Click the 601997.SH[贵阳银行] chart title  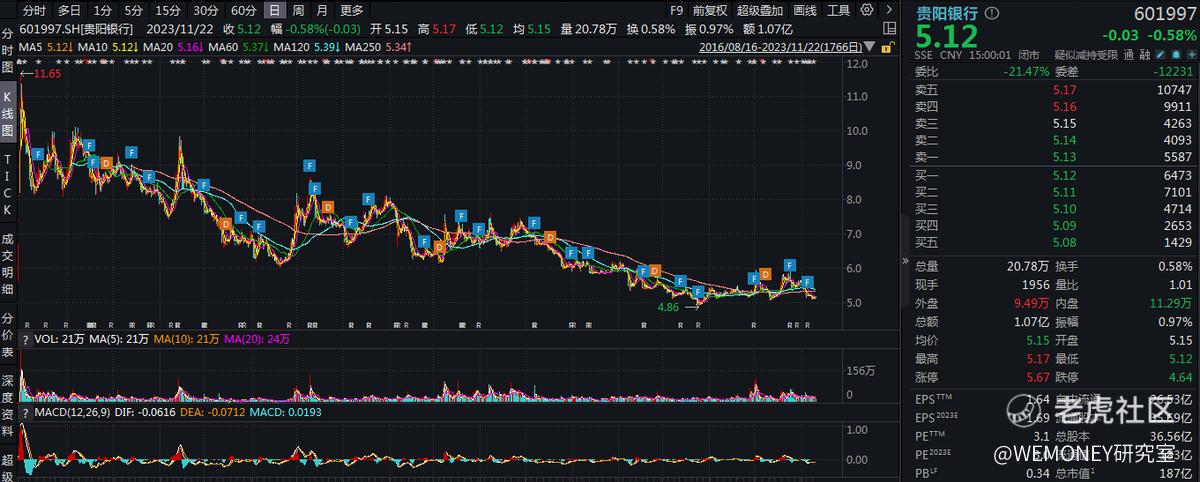click(77, 29)
